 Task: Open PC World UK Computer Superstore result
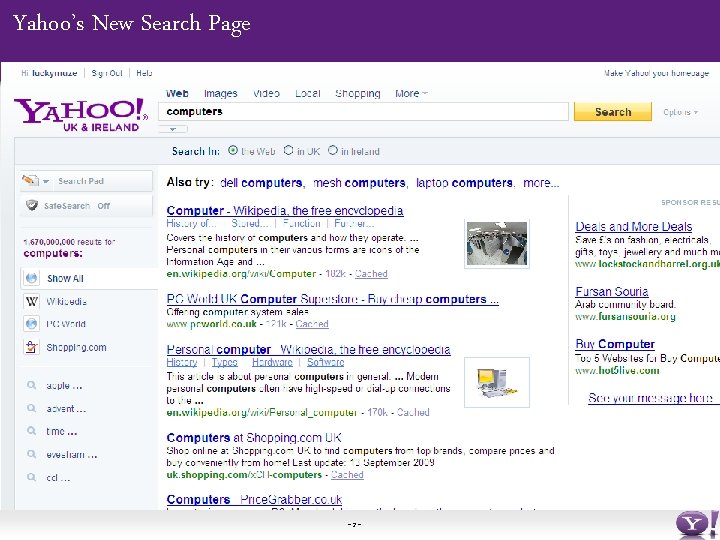click(332, 299)
